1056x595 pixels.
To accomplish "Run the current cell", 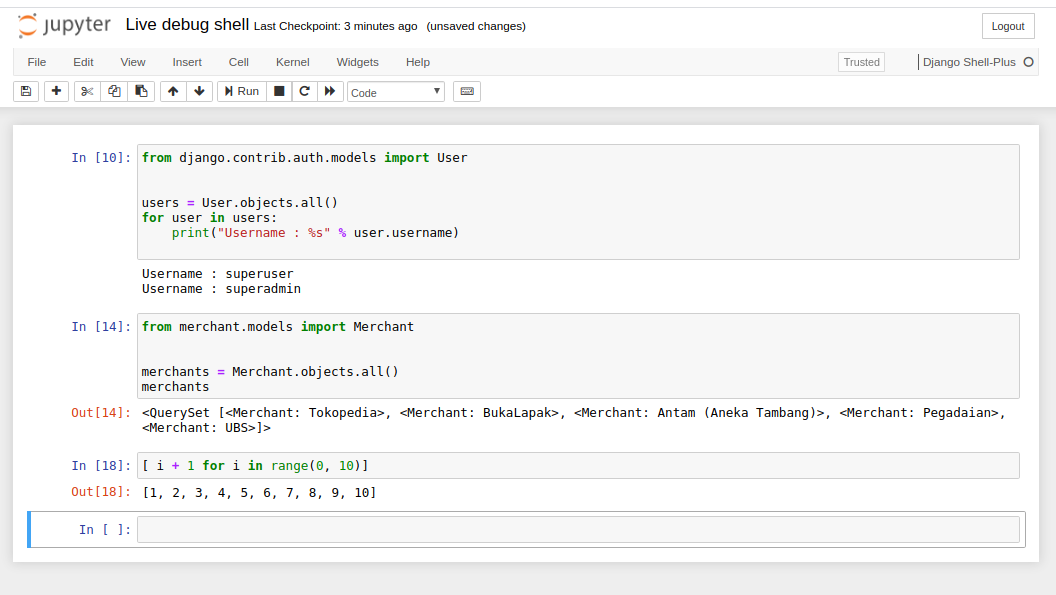I will pyautogui.click(x=242, y=92).
